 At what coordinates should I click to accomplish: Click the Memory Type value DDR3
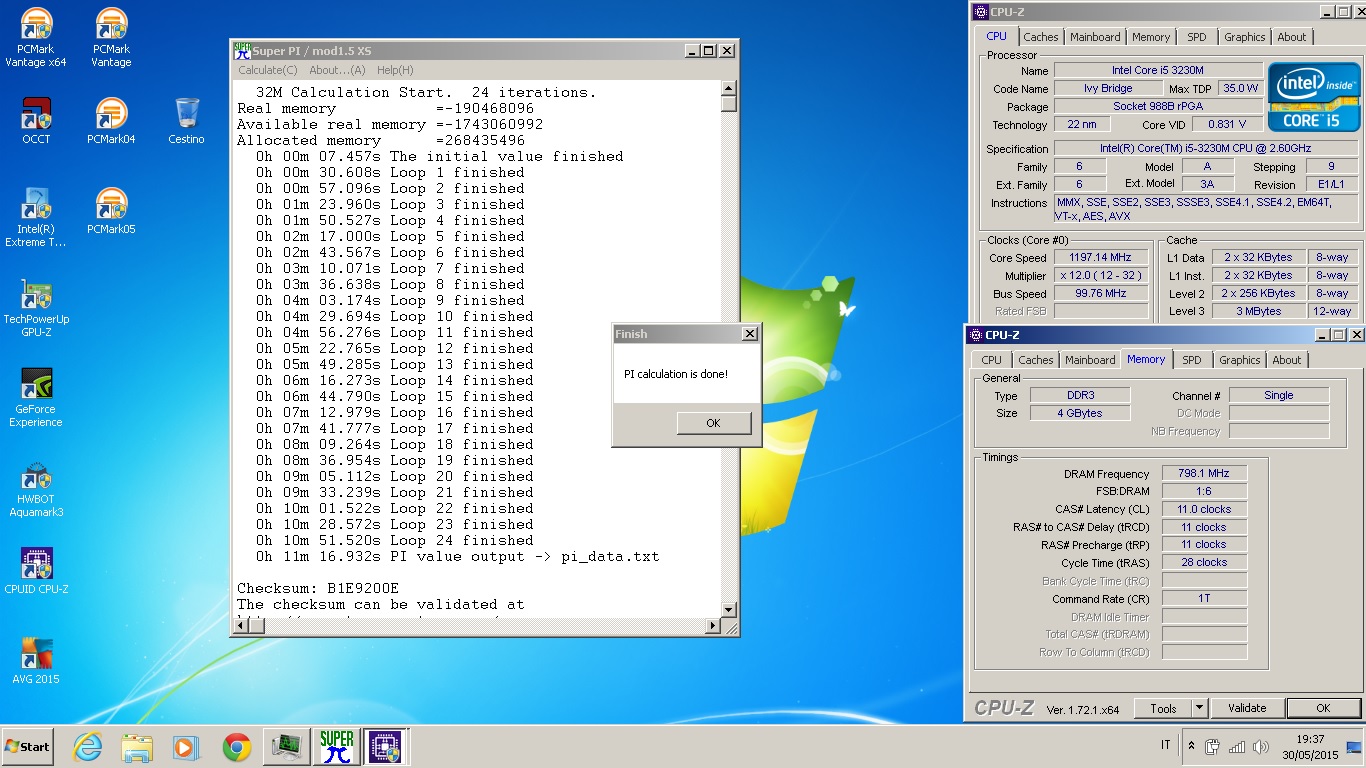tap(1081, 395)
